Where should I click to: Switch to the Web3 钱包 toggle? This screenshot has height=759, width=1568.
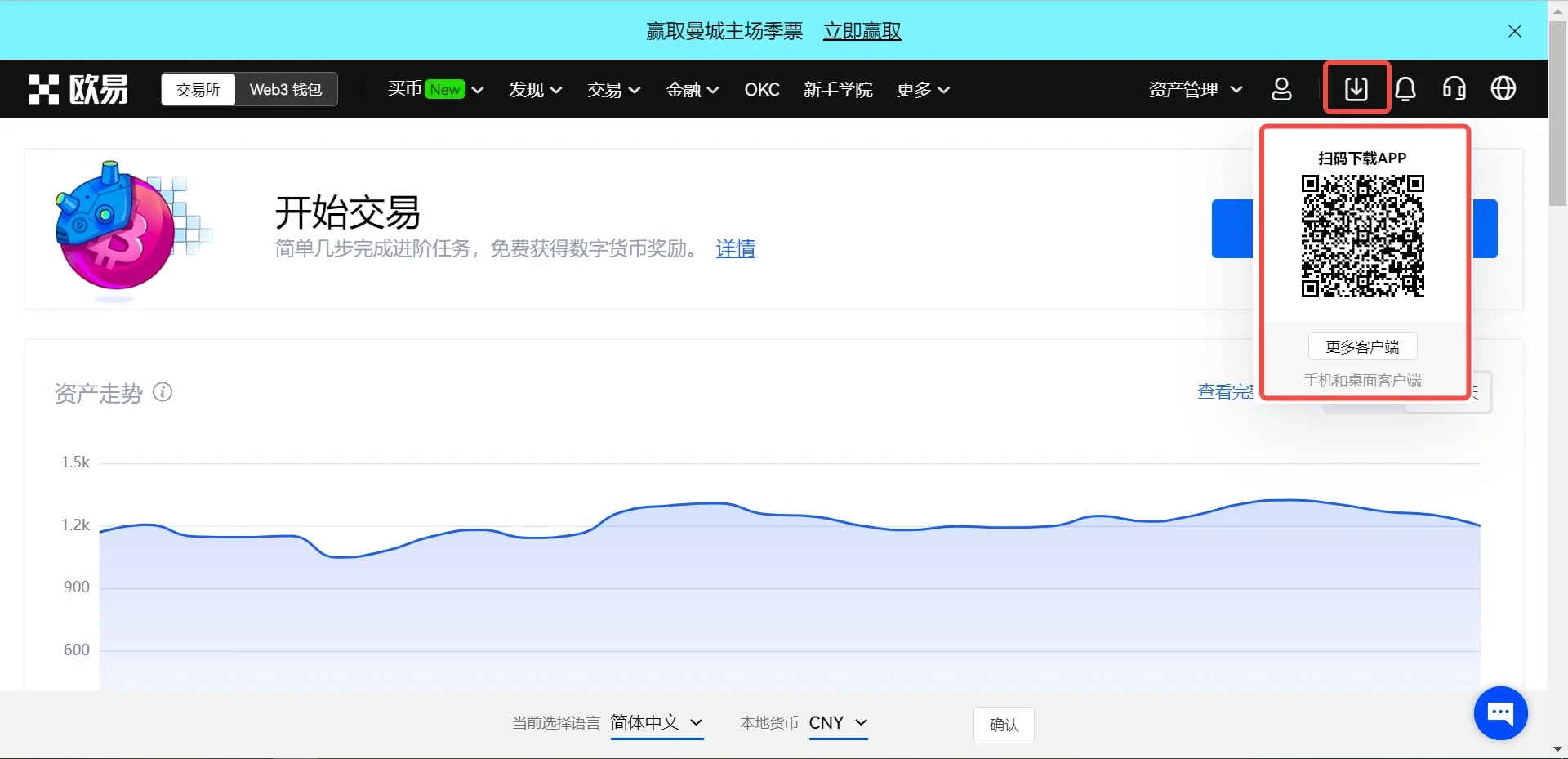[286, 89]
